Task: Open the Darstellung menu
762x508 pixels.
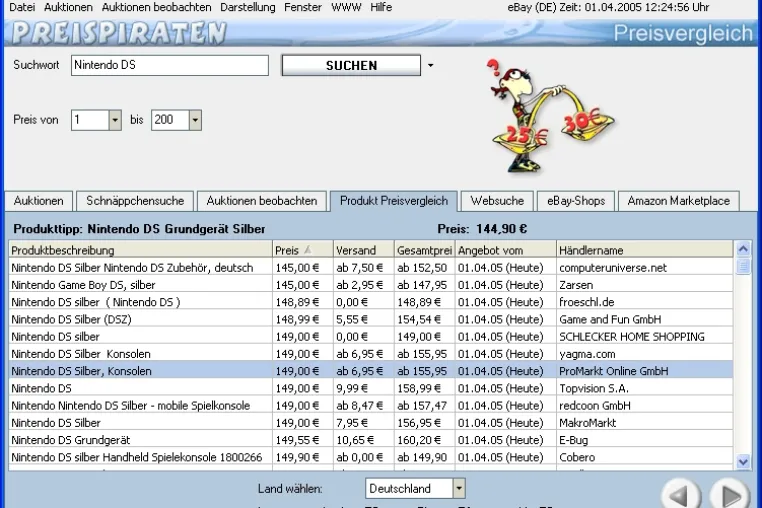Action: [x=247, y=7]
